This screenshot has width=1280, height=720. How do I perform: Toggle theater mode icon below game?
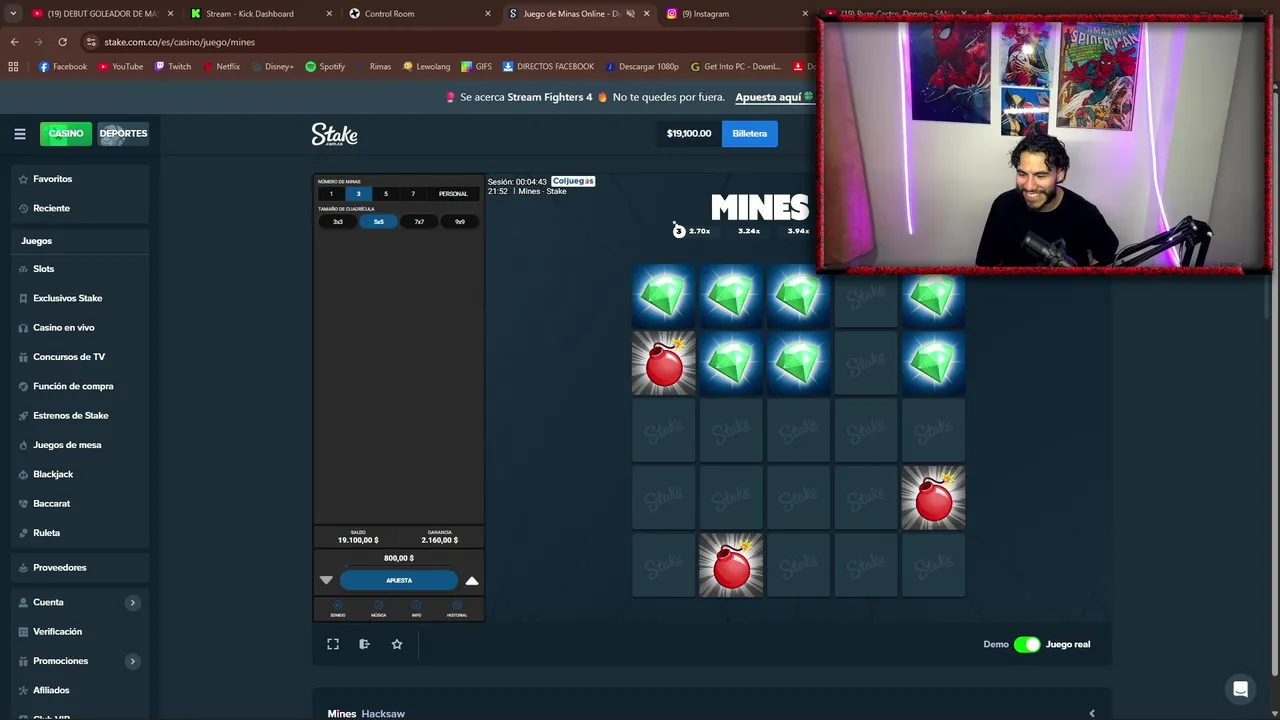365,644
